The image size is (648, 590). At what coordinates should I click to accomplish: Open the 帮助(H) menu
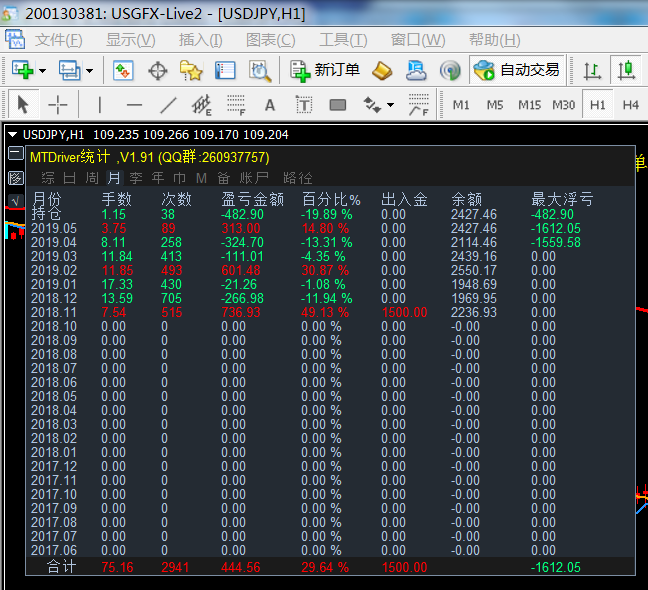pyautogui.click(x=494, y=40)
